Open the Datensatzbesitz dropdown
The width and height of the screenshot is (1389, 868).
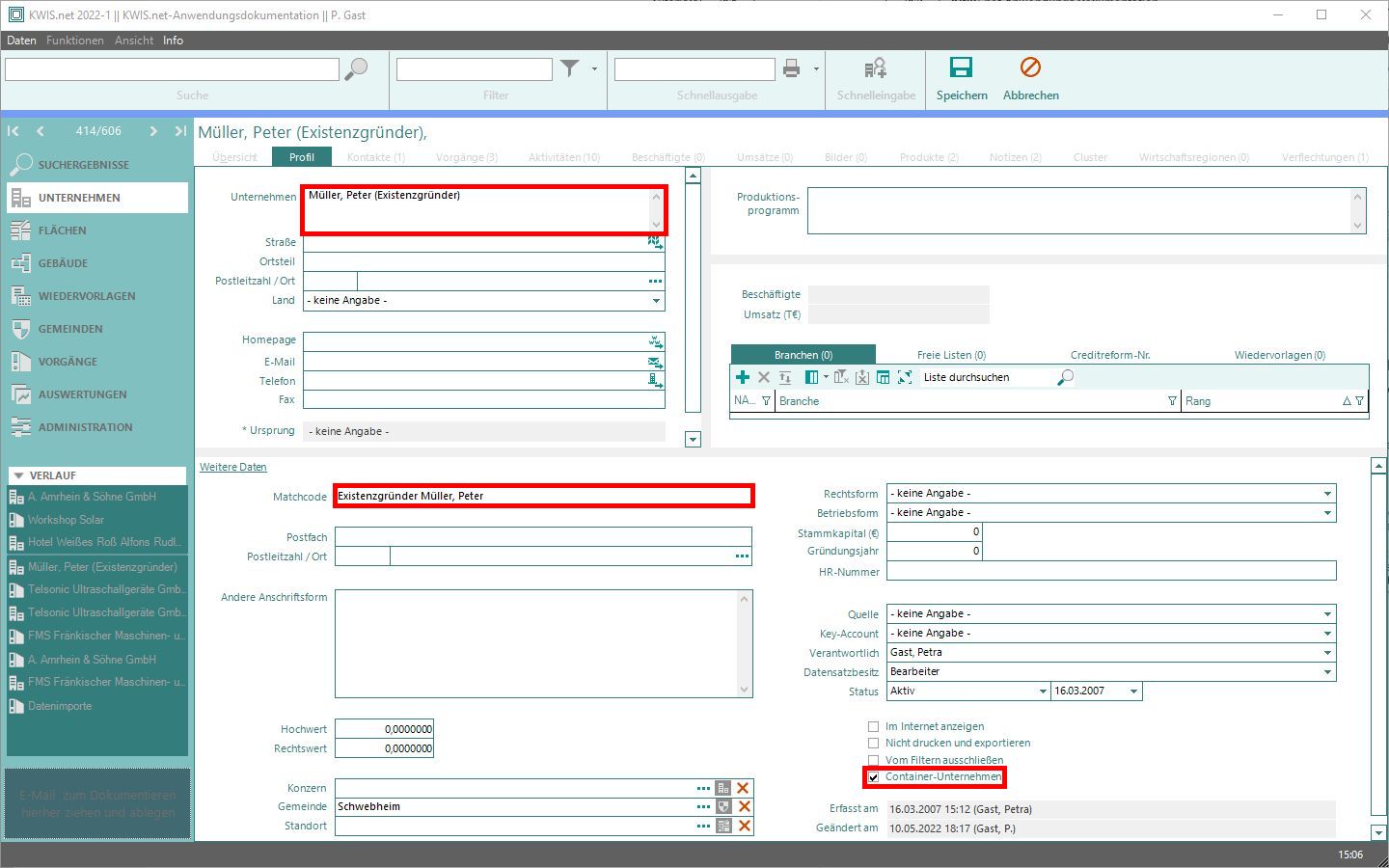[x=1327, y=672]
